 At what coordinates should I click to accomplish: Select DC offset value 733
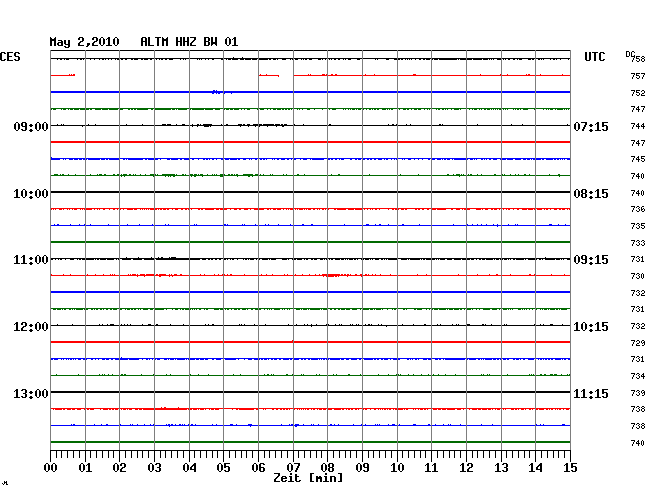638,243
